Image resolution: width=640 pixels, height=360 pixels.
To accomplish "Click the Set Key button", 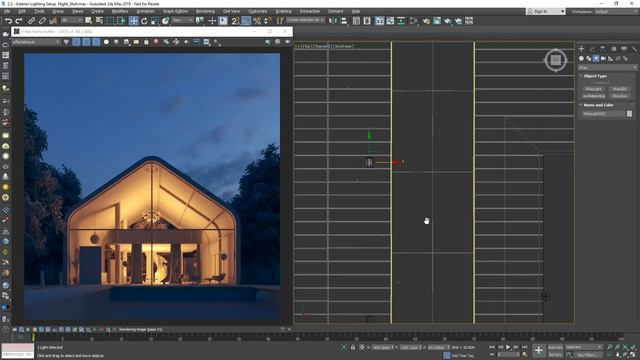I will pos(555,355).
